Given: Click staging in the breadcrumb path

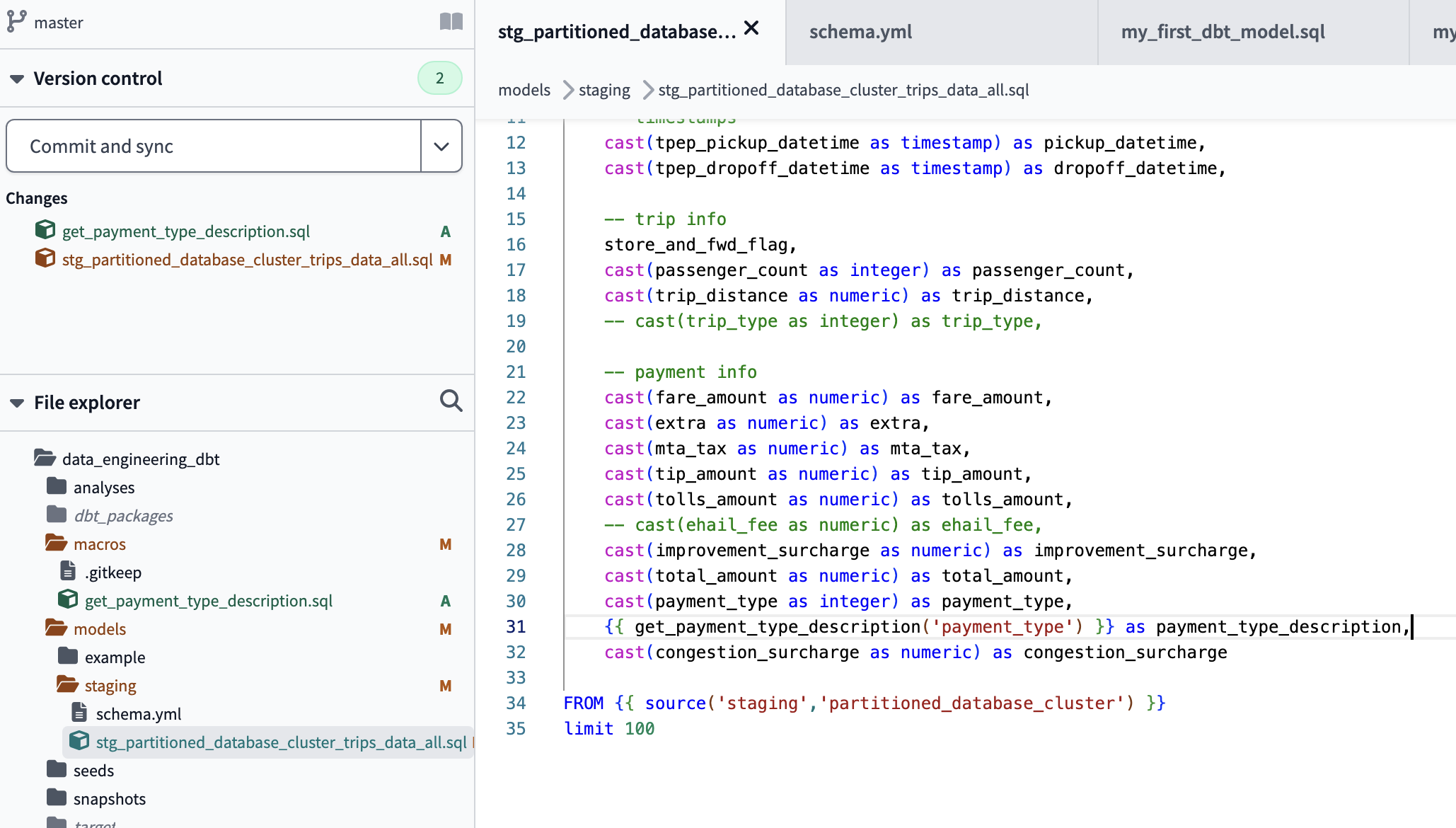Looking at the screenshot, I should coord(604,90).
